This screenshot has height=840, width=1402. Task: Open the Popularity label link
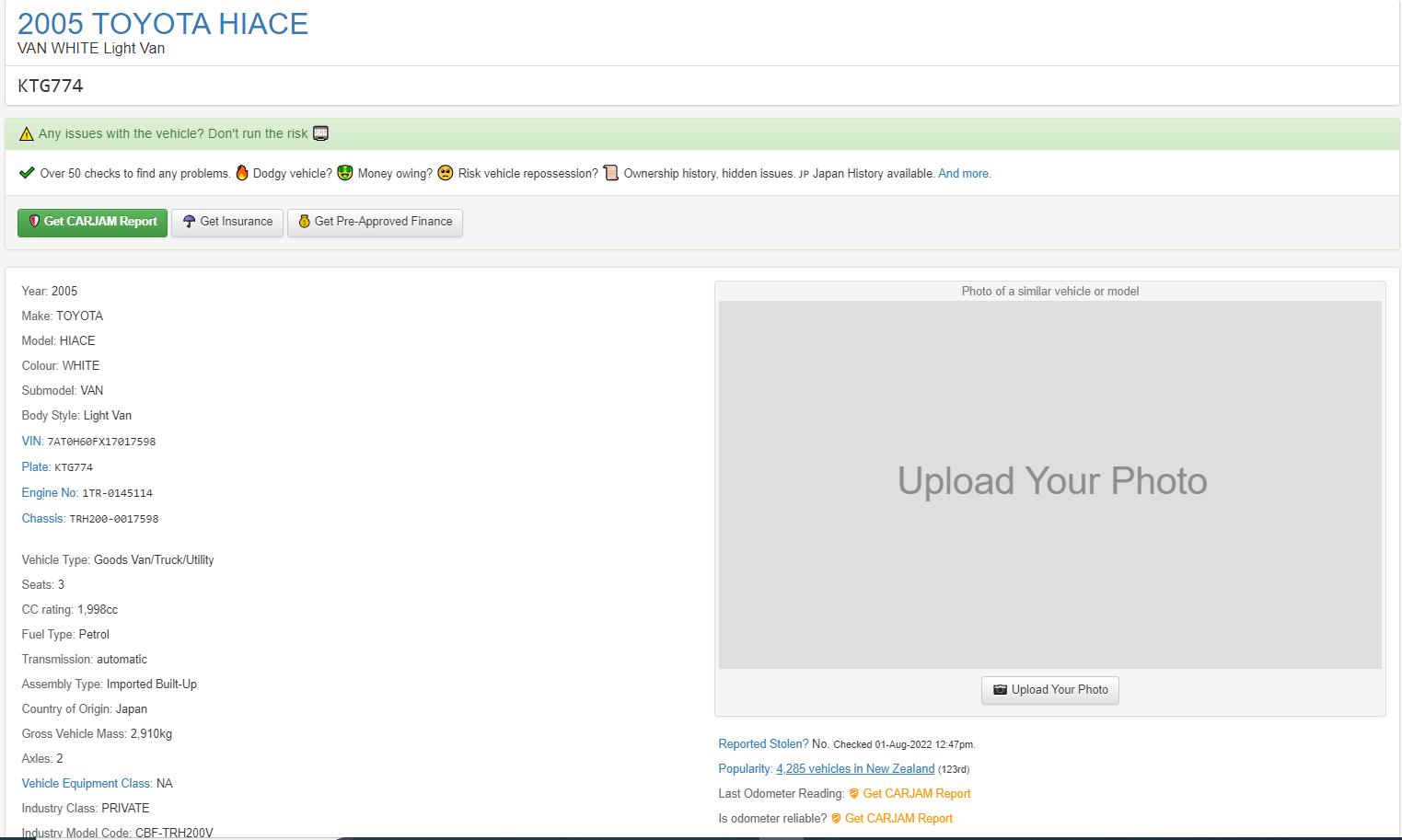coord(746,769)
